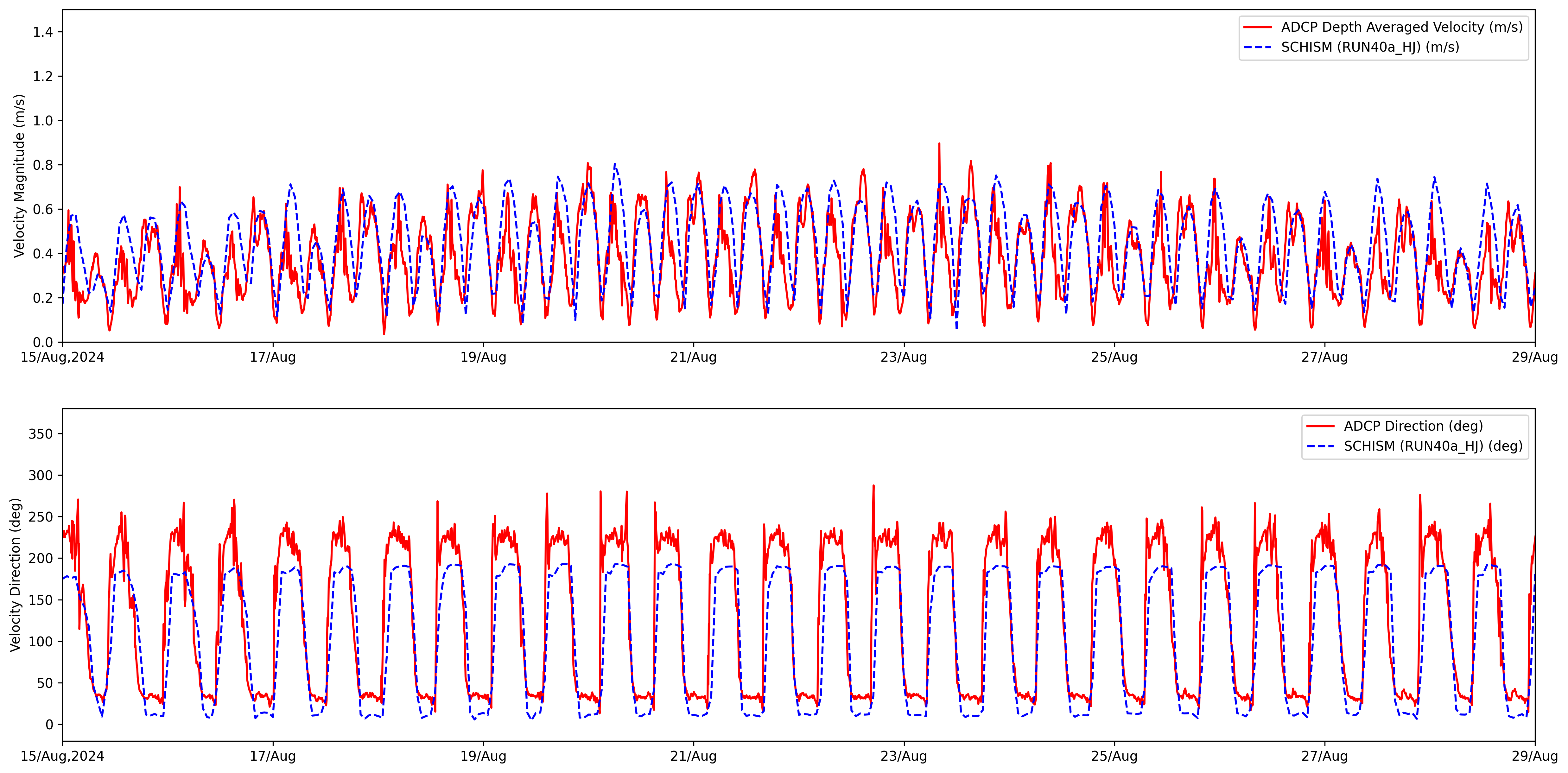Select the 'SCHISM (RUN40a_HJ) (m/s)' legend label

click(x=1370, y=48)
